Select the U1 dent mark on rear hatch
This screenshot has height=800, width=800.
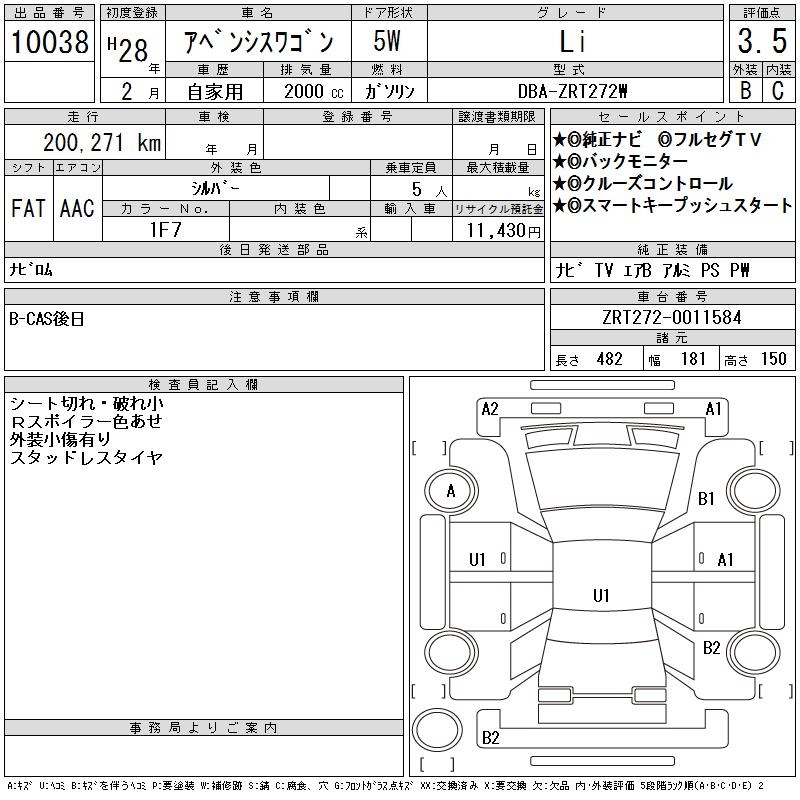click(x=600, y=595)
